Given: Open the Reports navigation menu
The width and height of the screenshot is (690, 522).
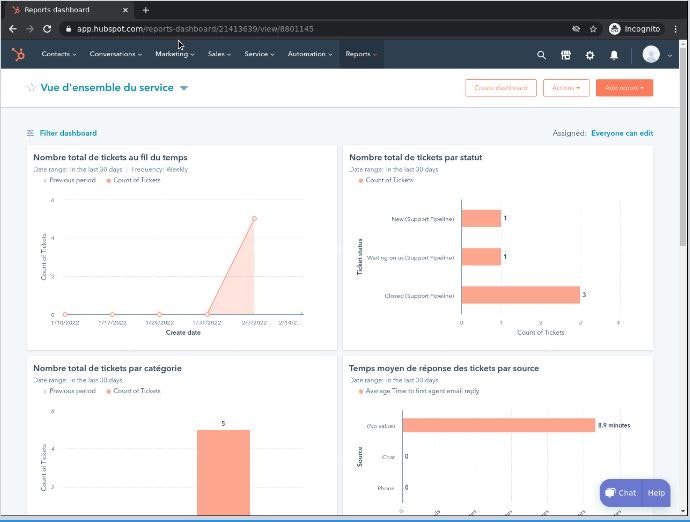Looking at the screenshot, I should (x=360, y=54).
